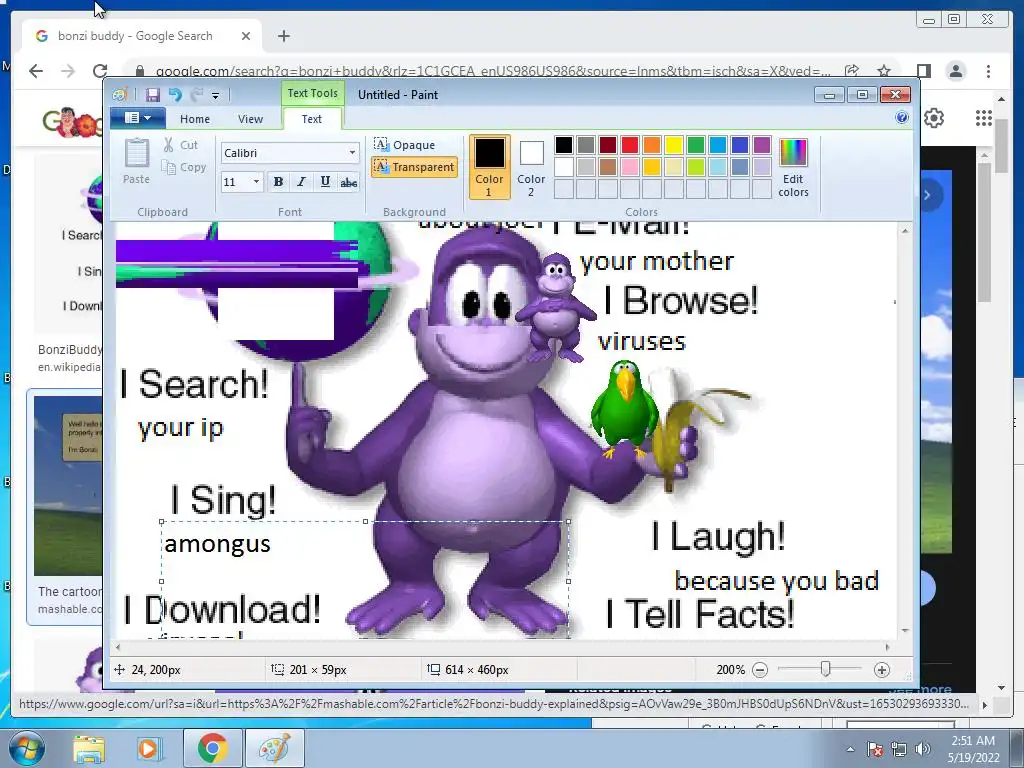
Task: Click the Cut scissors button
Action: (x=180, y=145)
